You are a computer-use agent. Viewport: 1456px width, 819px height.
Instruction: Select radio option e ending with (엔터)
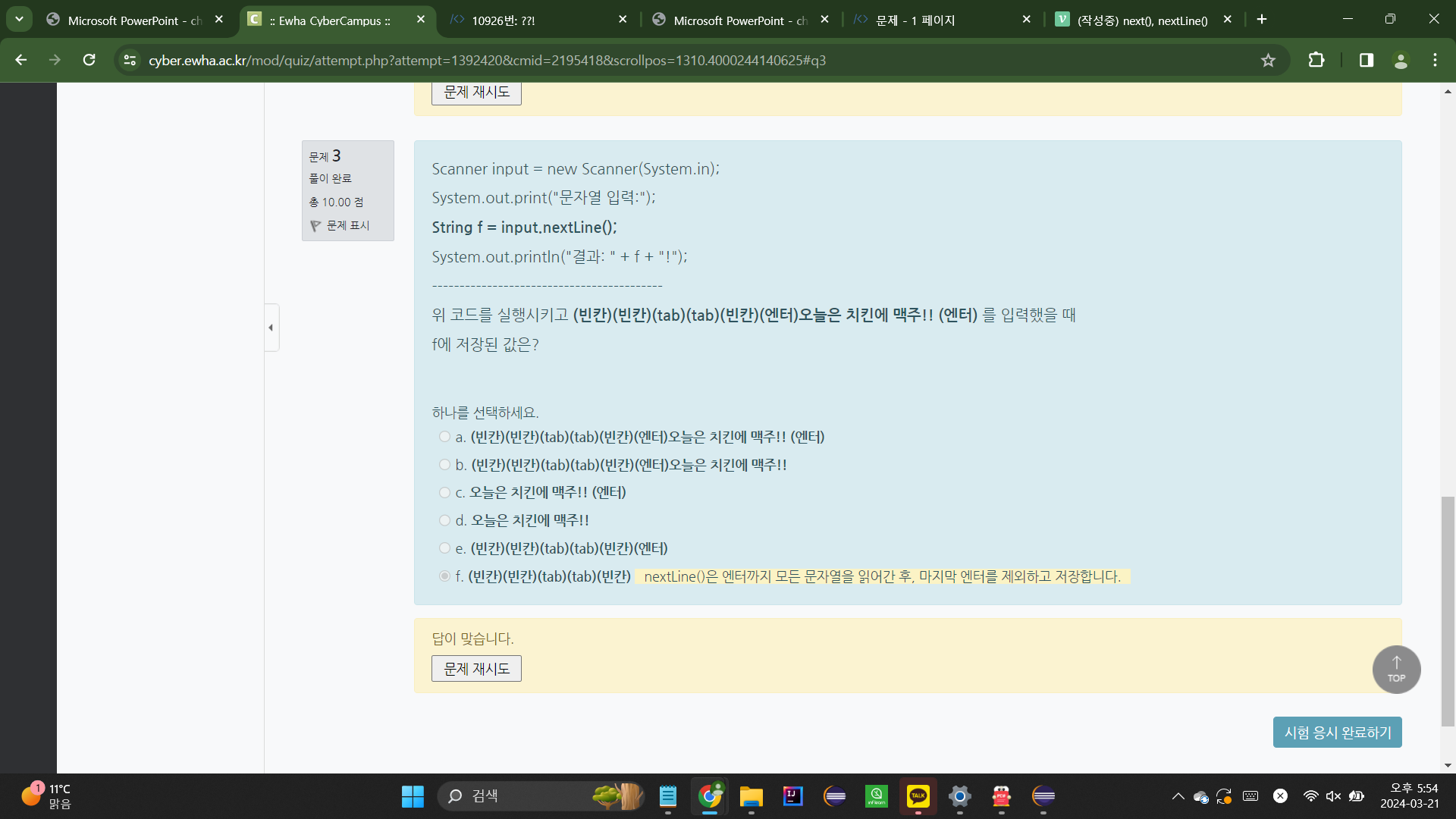coord(444,548)
